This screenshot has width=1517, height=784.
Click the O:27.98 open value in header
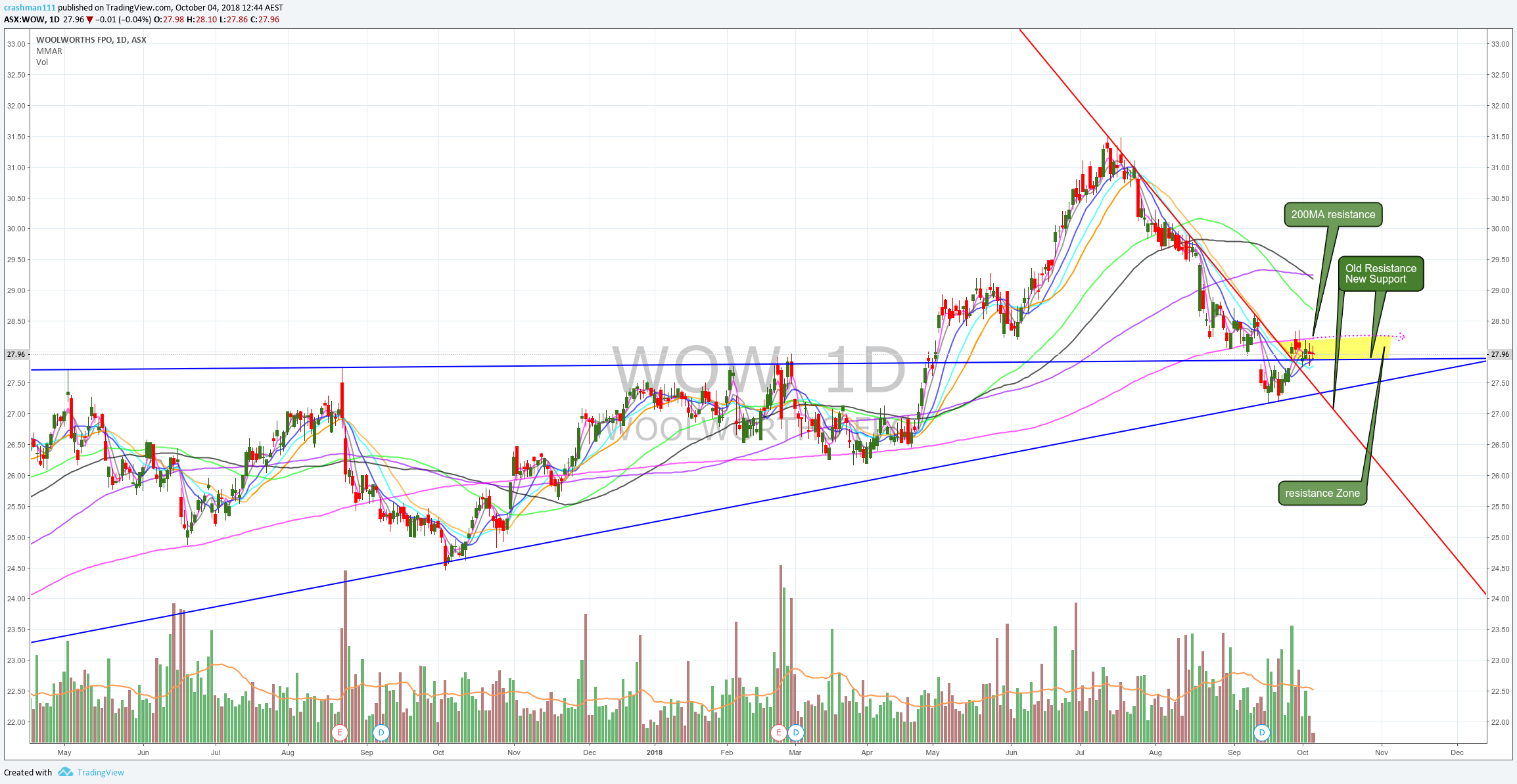[169, 20]
